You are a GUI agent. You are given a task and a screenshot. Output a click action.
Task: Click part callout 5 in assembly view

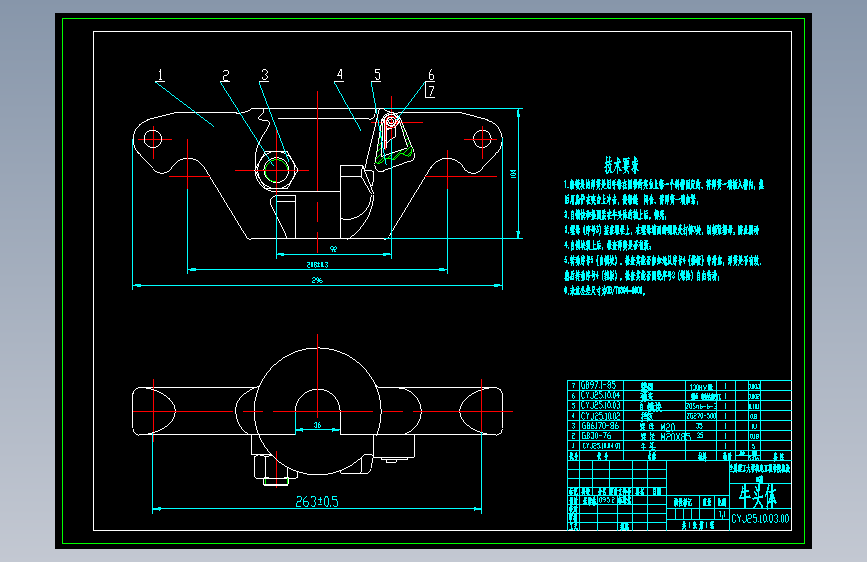(377, 74)
